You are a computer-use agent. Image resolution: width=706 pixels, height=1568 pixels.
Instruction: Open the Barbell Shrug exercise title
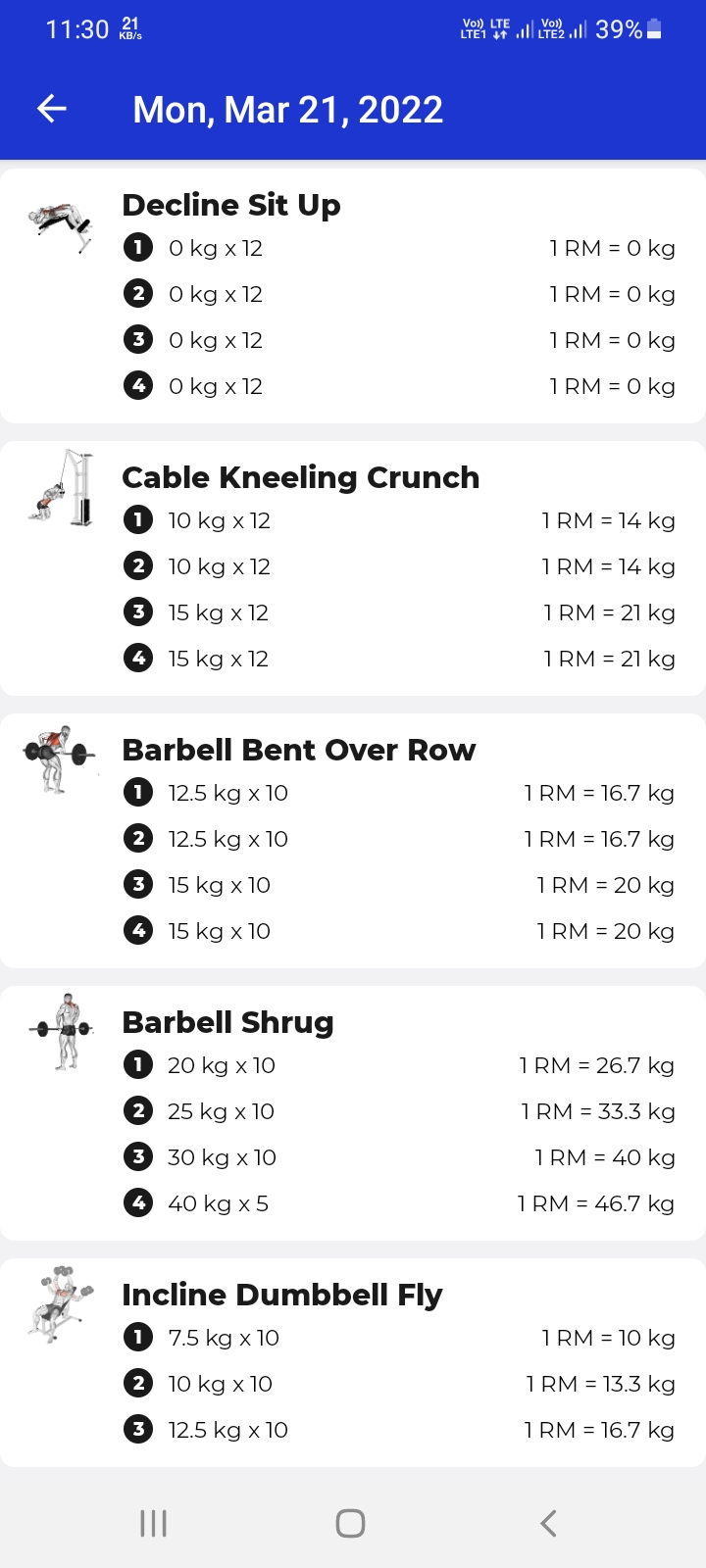[227, 1023]
